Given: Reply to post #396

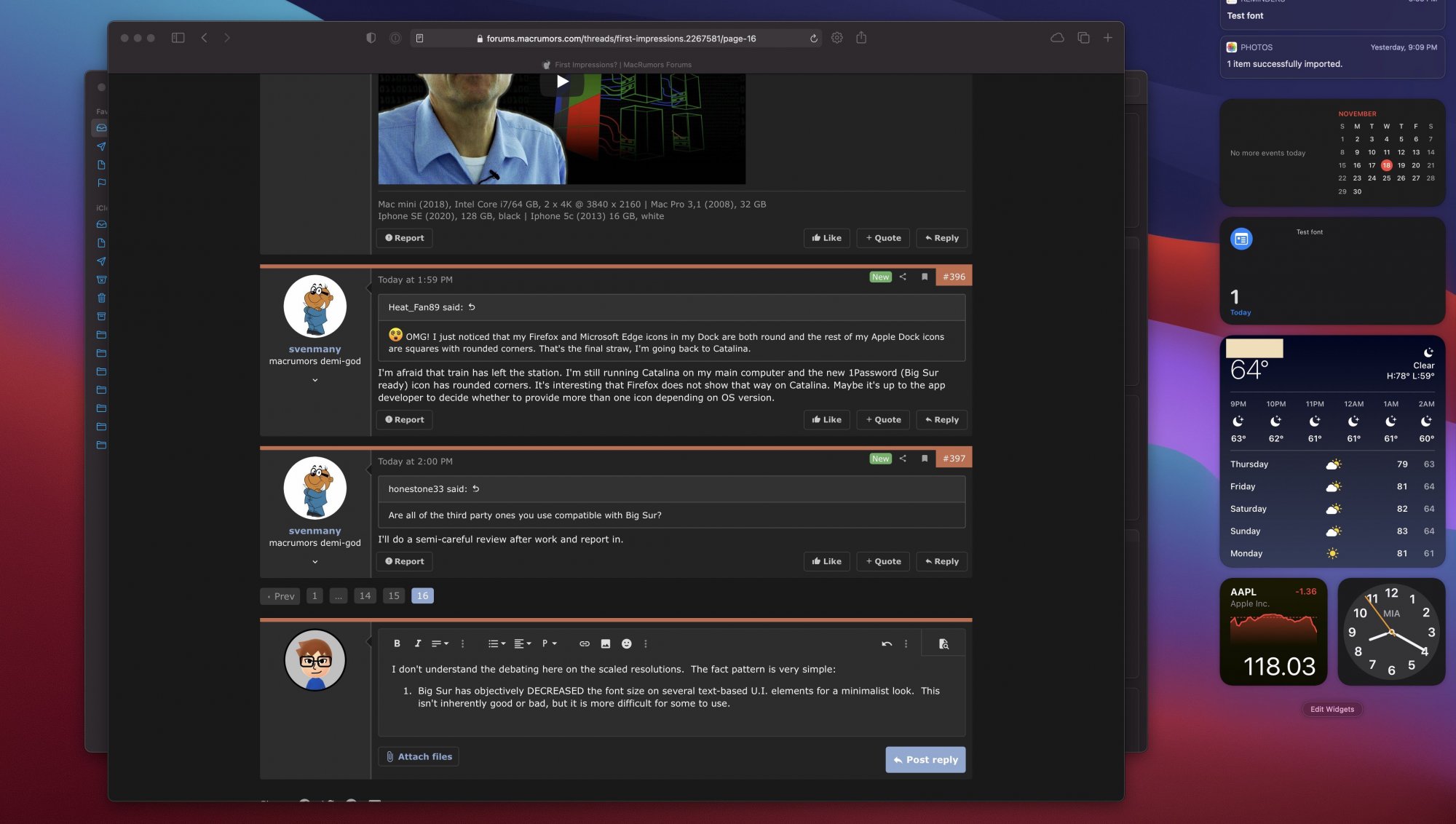Looking at the screenshot, I should pyautogui.click(x=941, y=420).
